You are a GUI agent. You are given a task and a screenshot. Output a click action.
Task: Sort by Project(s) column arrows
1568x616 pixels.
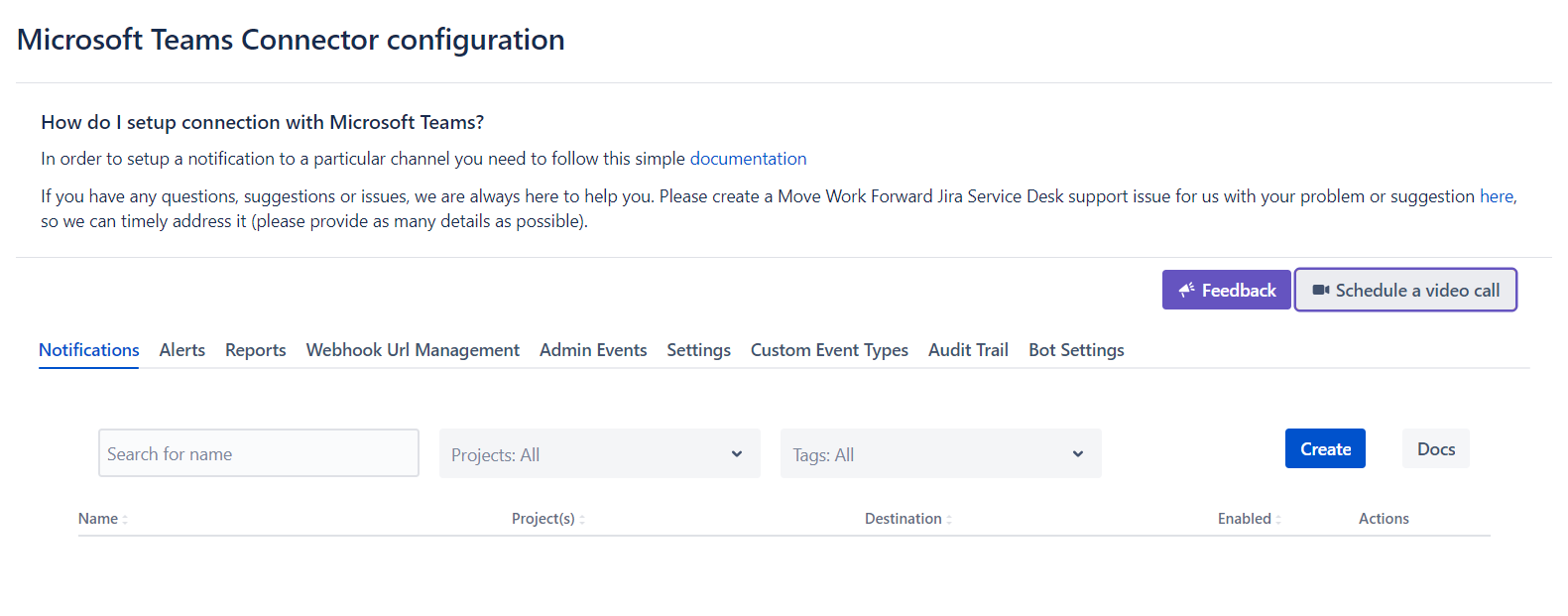click(x=582, y=519)
